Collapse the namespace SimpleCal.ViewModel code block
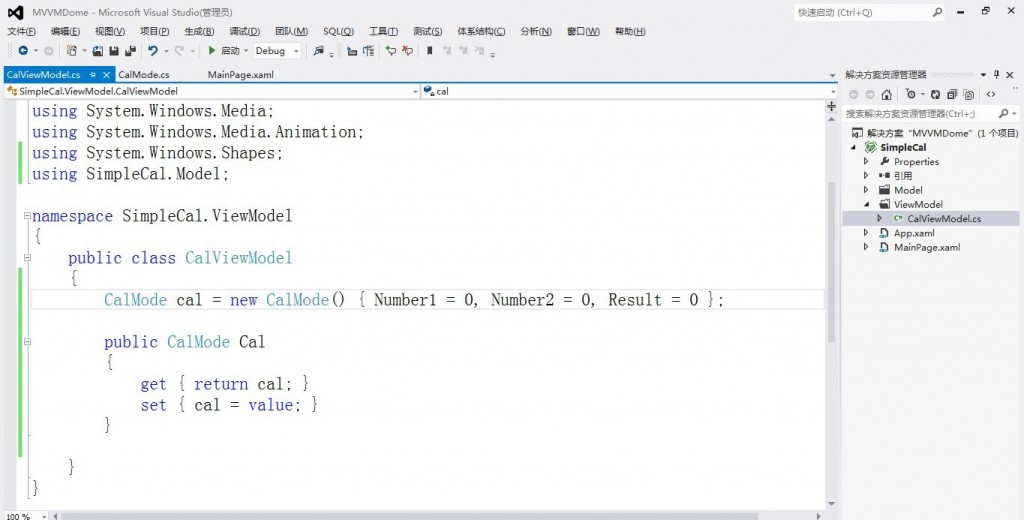 coord(27,216)
